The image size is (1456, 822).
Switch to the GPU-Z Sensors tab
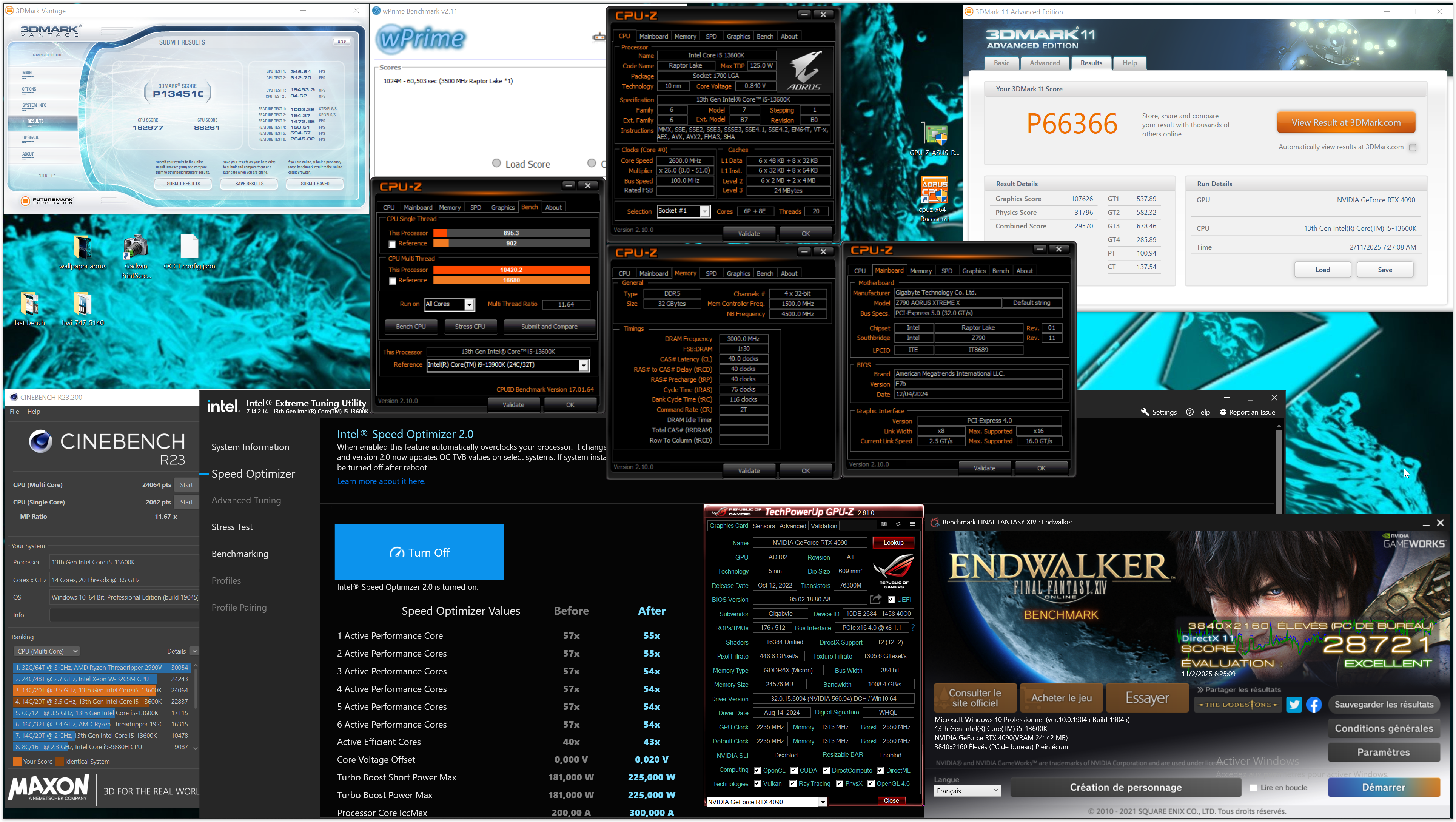pyautogui.click(x=763, y=526)
